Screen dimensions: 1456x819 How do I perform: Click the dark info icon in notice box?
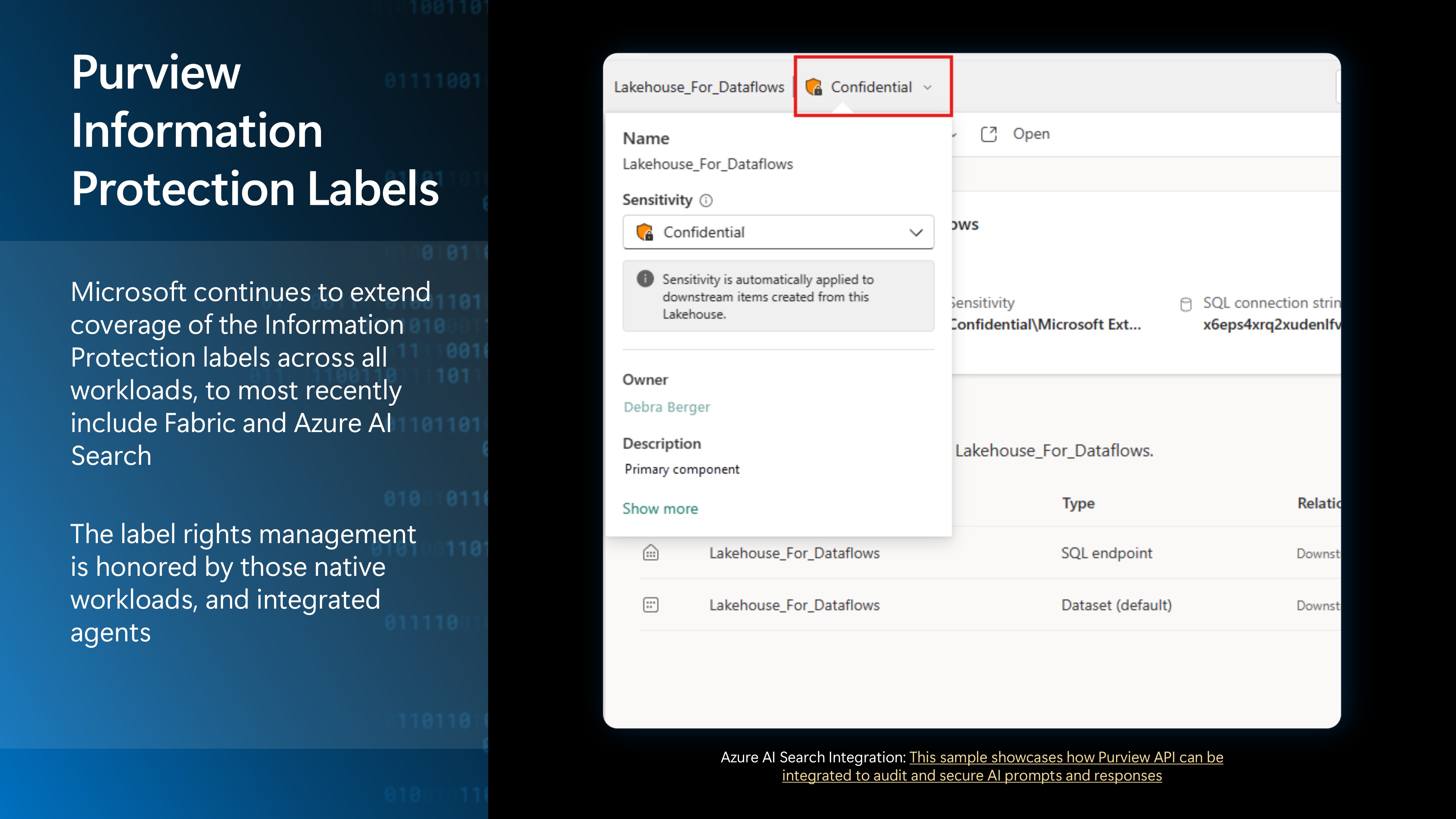tap(645, 279)
